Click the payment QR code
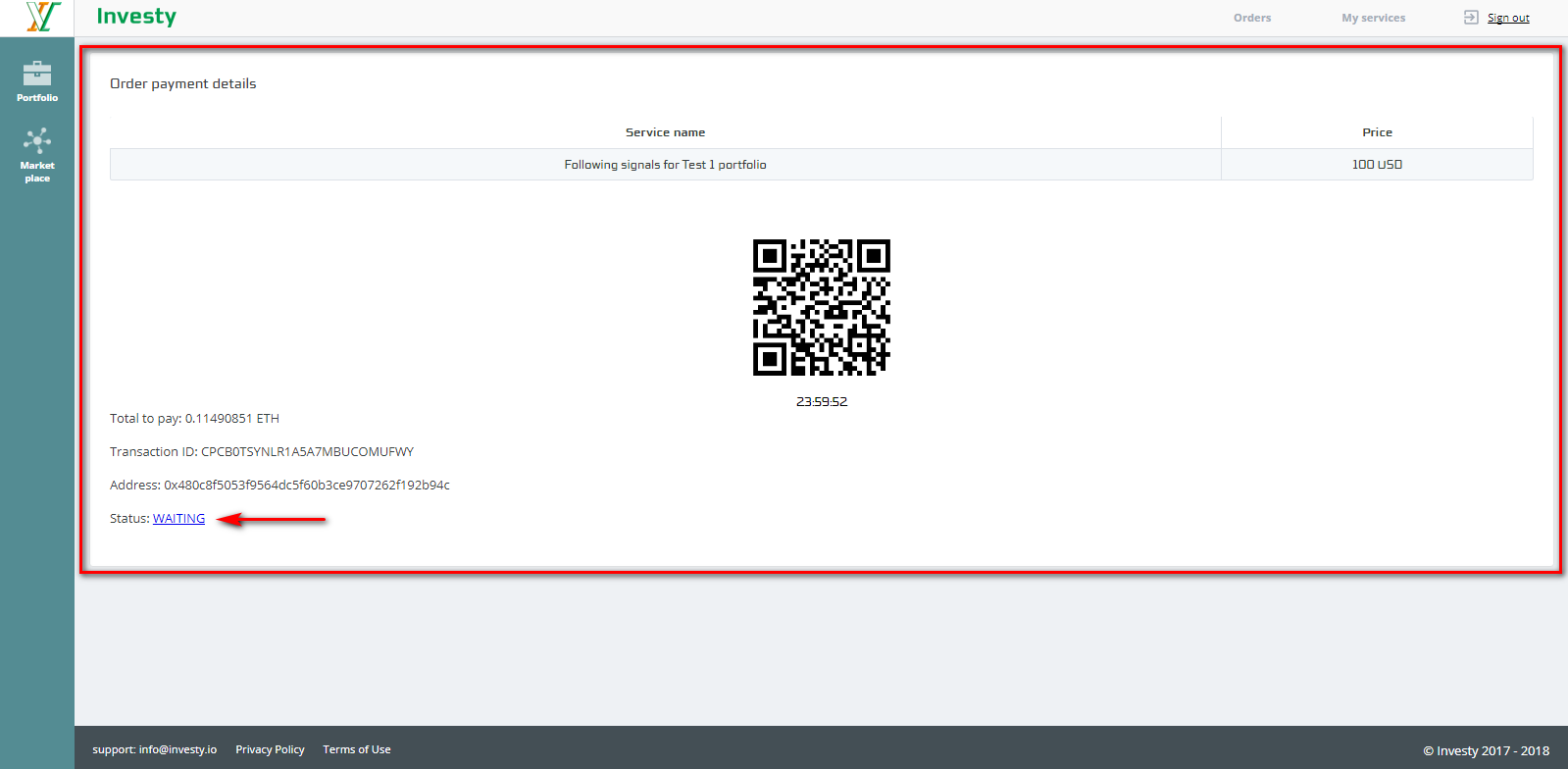1568x769 pixels. pos(822,307)
